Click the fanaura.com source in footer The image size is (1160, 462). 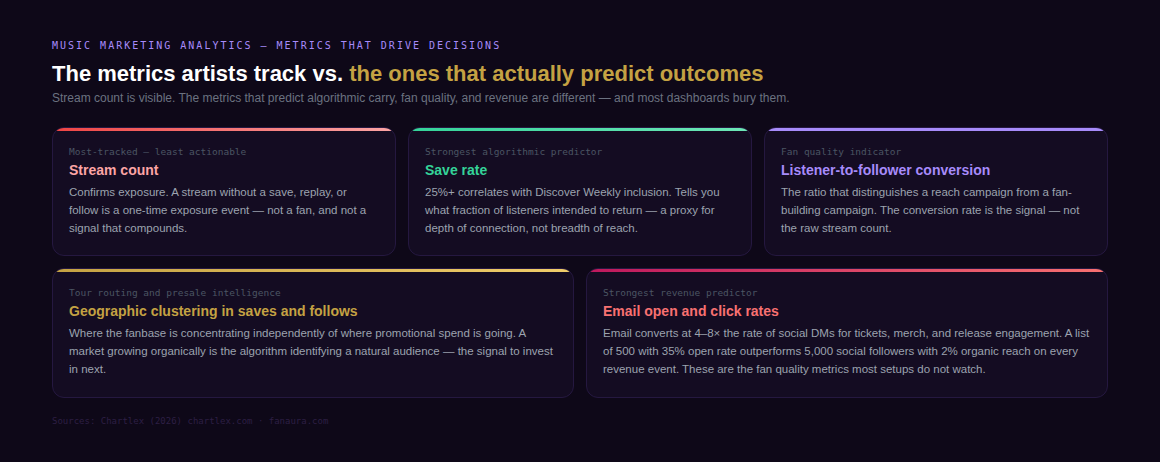click(299, 421)
